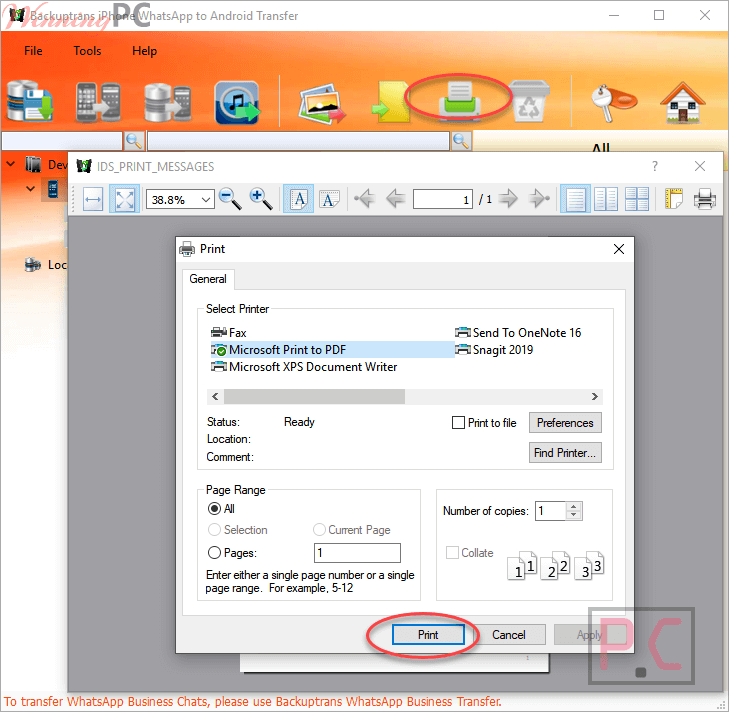The height and width of the screenshot is (712, 729).
Task: Show facing pages preview layout
Action: tap(606, 199)
